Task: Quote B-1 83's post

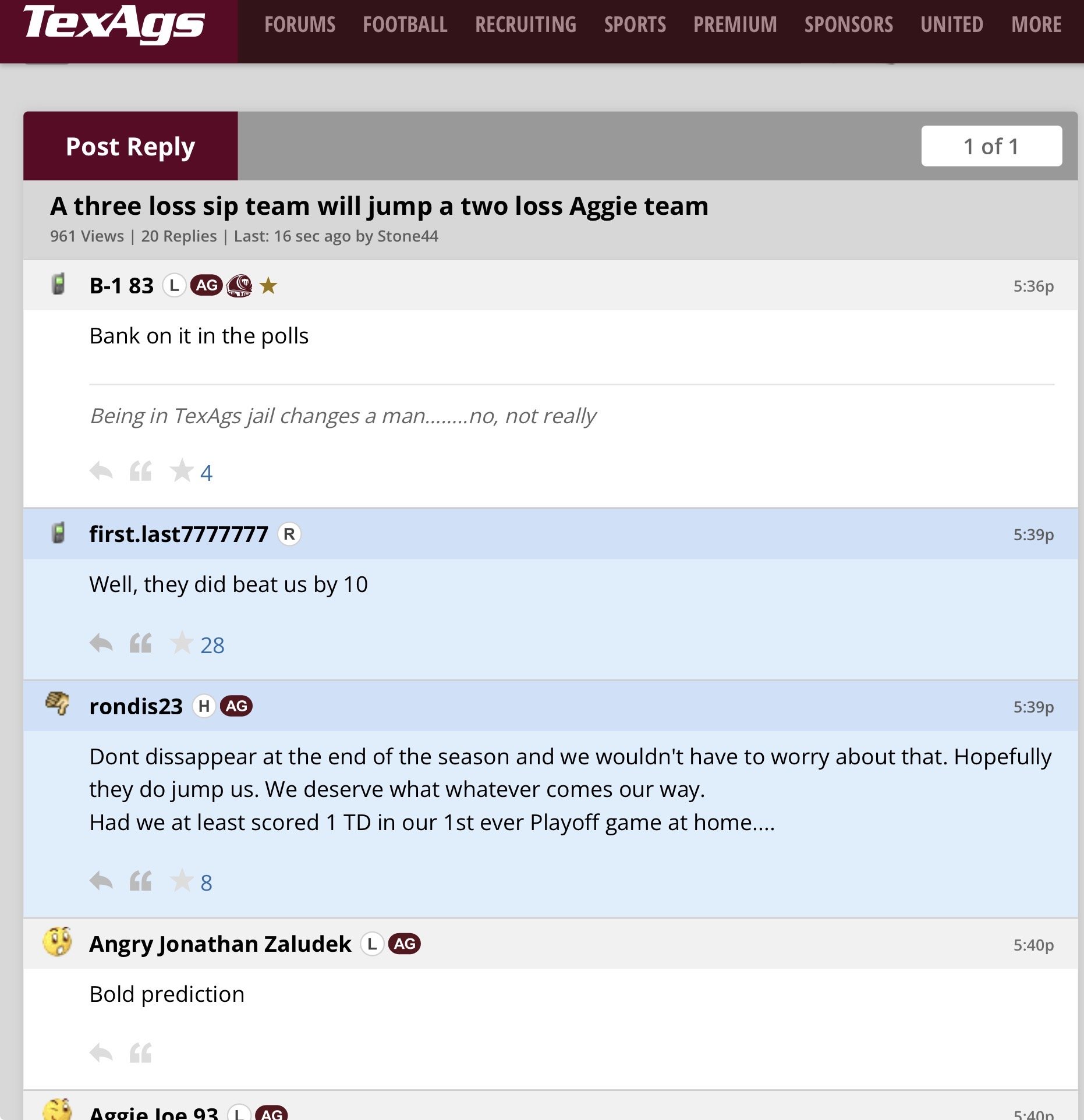Action: click(x=140, y=471)
